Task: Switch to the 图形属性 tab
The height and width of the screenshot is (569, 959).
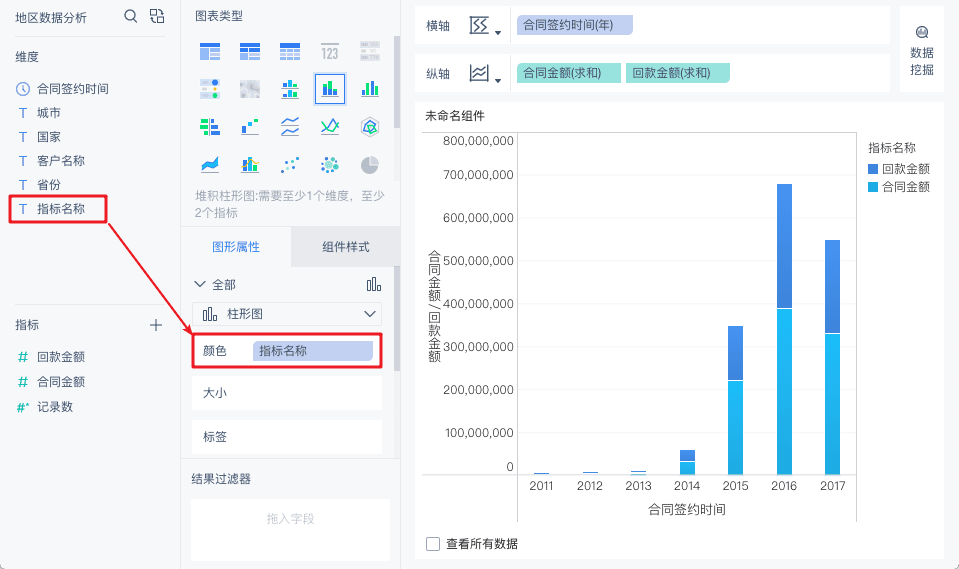Action: point(236,247)
